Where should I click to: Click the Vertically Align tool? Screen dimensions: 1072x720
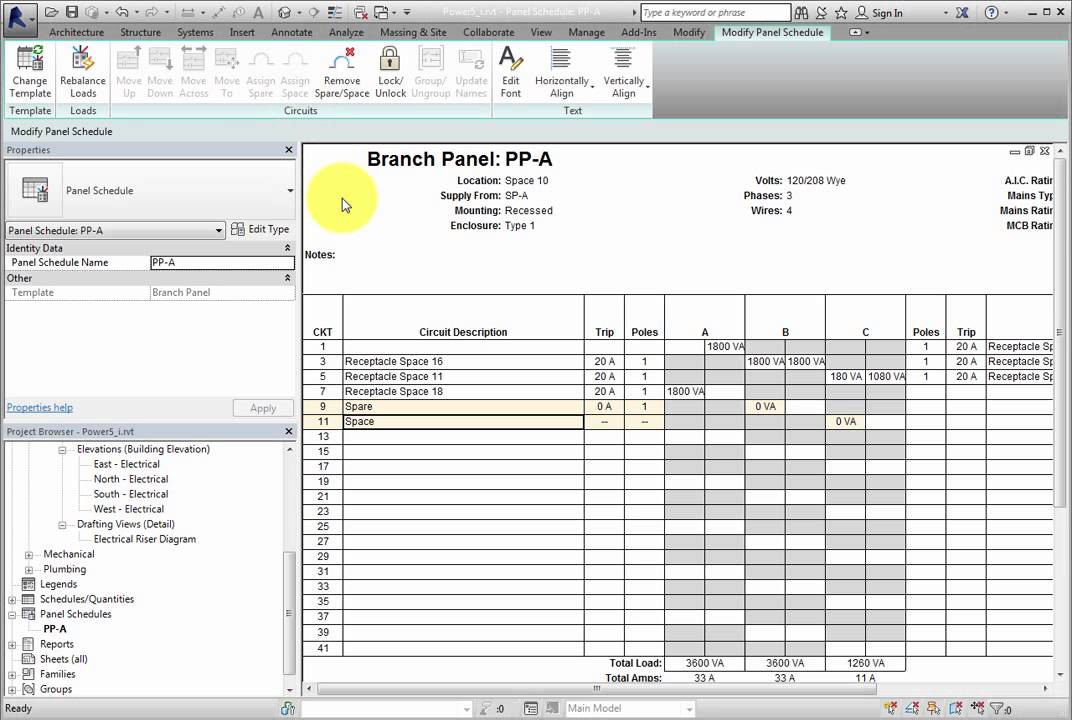[624, 72]
